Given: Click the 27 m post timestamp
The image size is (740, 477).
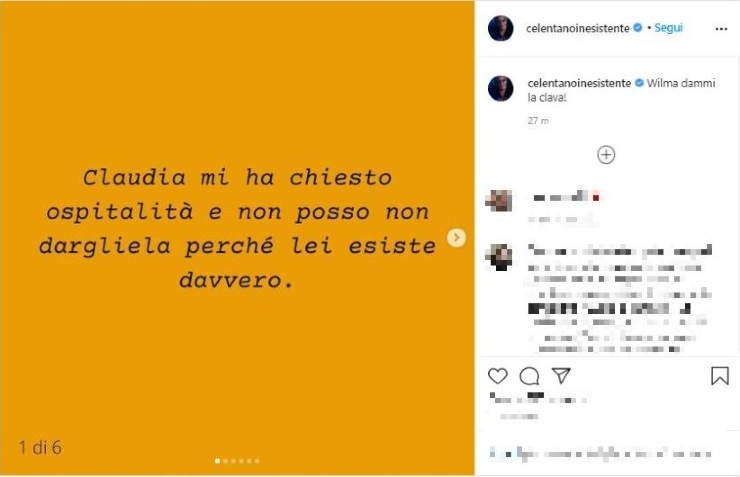Looking at the screenshot, I should (538, 121).
